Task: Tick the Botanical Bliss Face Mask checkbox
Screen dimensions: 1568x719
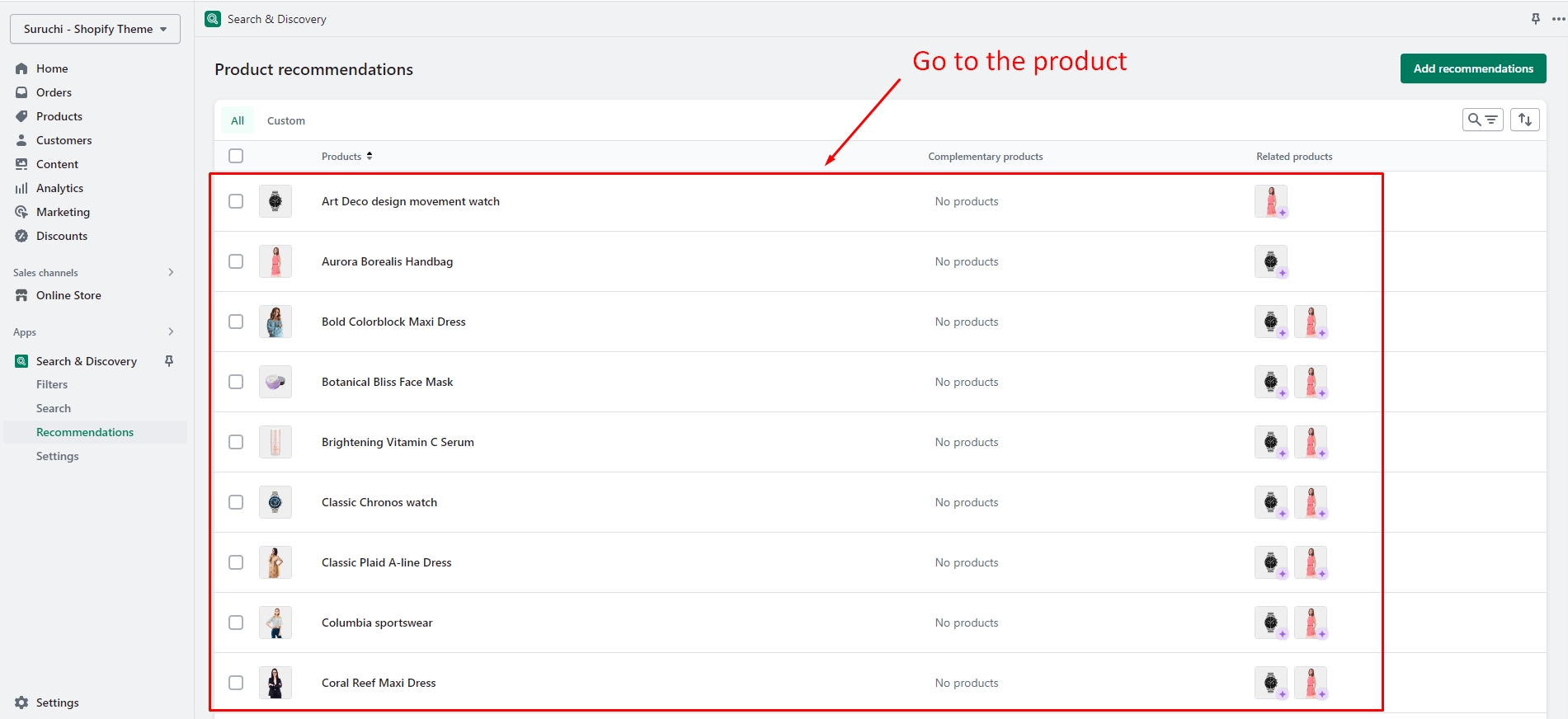Action: 236,382
